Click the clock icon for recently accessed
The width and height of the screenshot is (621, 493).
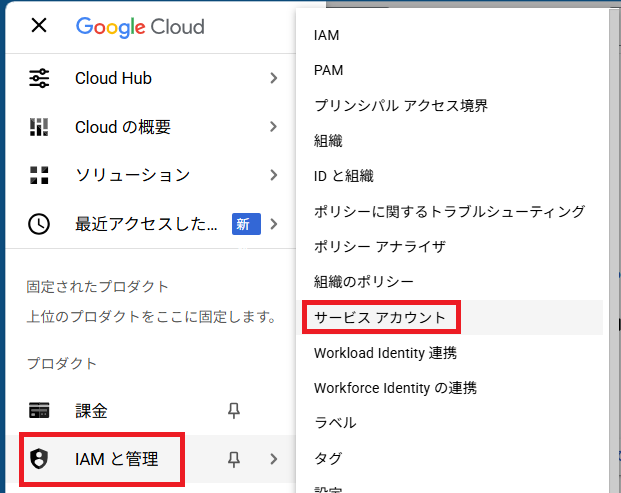pos(39,224)
